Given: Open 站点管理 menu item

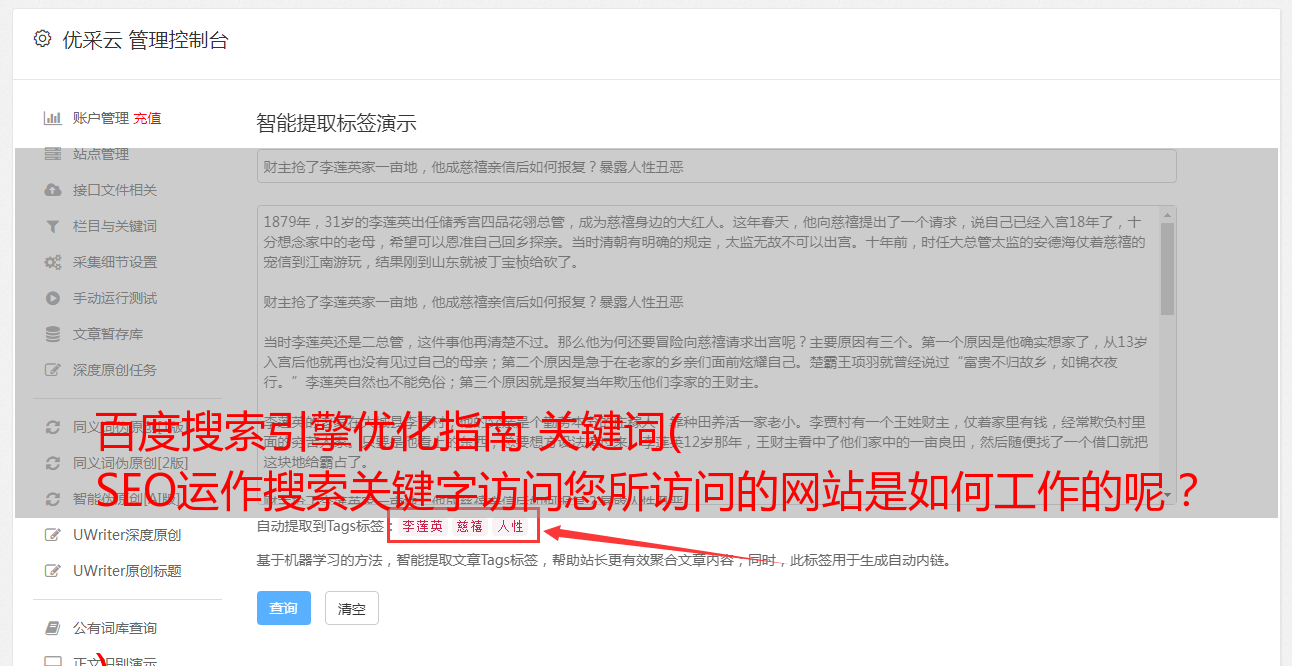Looking at the screenshot, I should (101, 154).
